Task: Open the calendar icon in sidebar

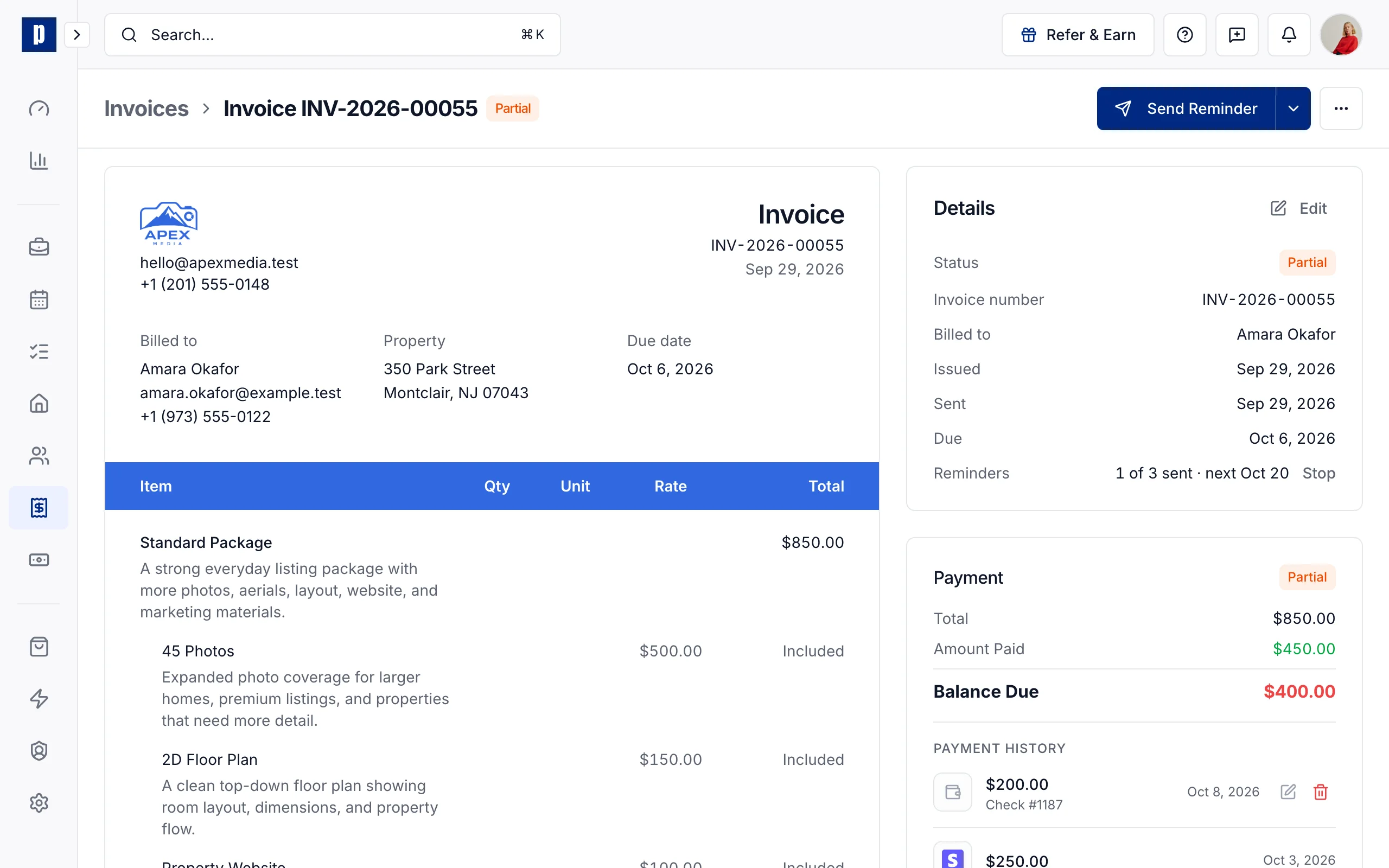Action: 39,299
